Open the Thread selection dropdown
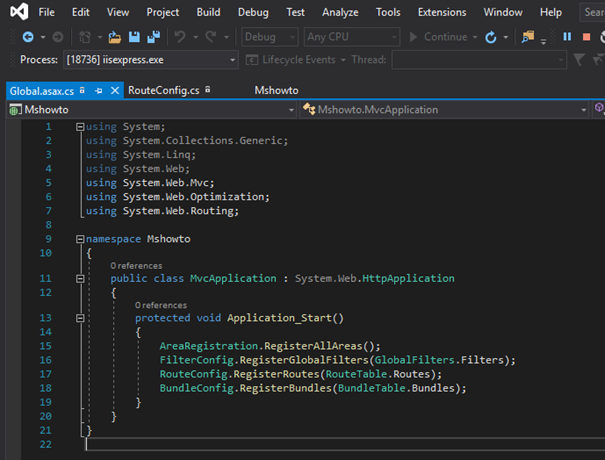 point(479,60)
